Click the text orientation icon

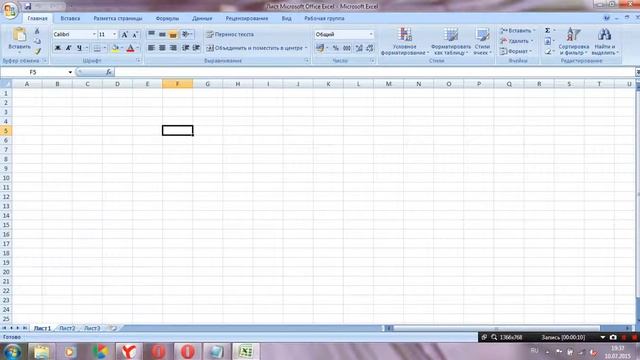click(186, 34)
